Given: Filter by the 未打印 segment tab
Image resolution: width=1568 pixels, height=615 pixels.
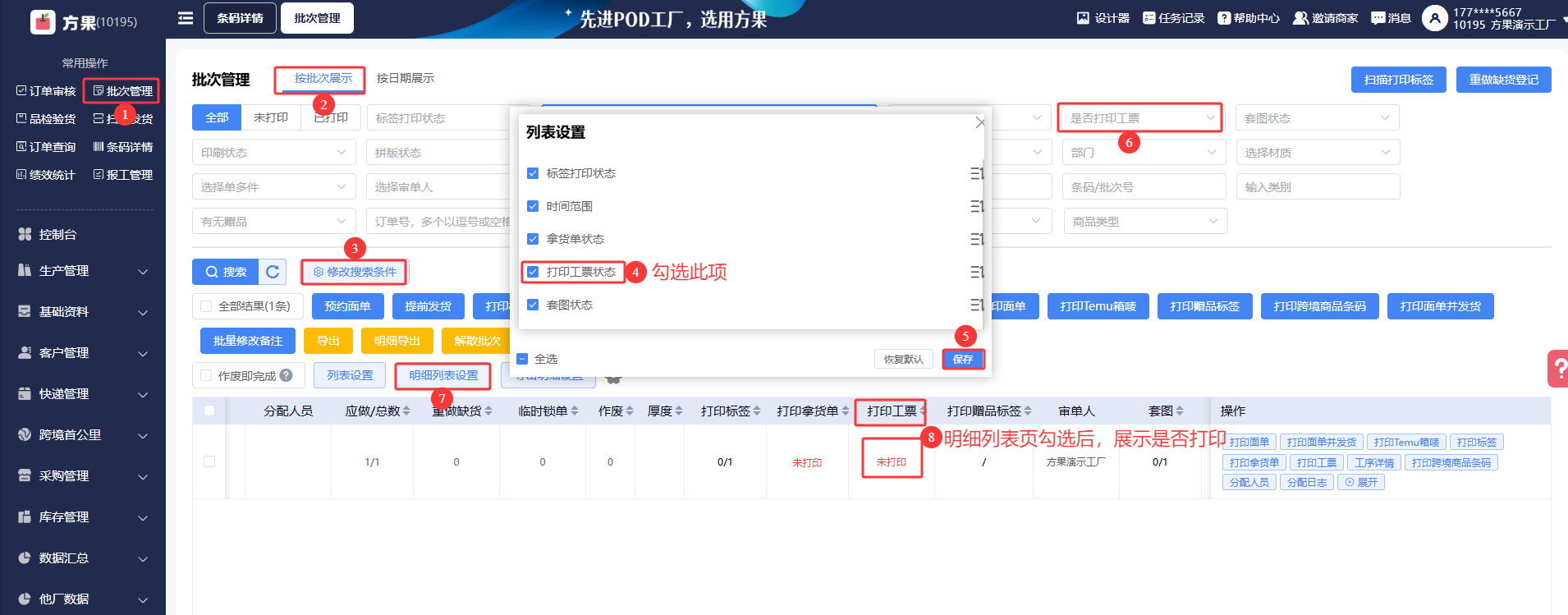Looking at the screenshot, I should click(x=271, y=117).
